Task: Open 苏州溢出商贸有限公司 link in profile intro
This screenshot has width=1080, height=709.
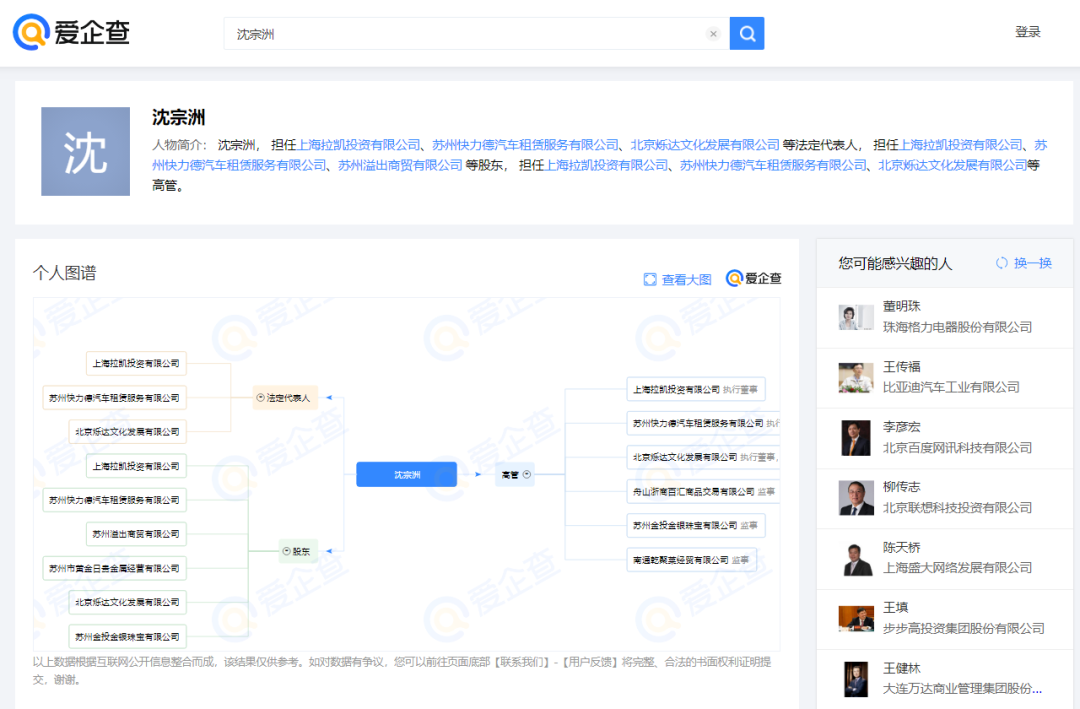Action: [400, 165]
